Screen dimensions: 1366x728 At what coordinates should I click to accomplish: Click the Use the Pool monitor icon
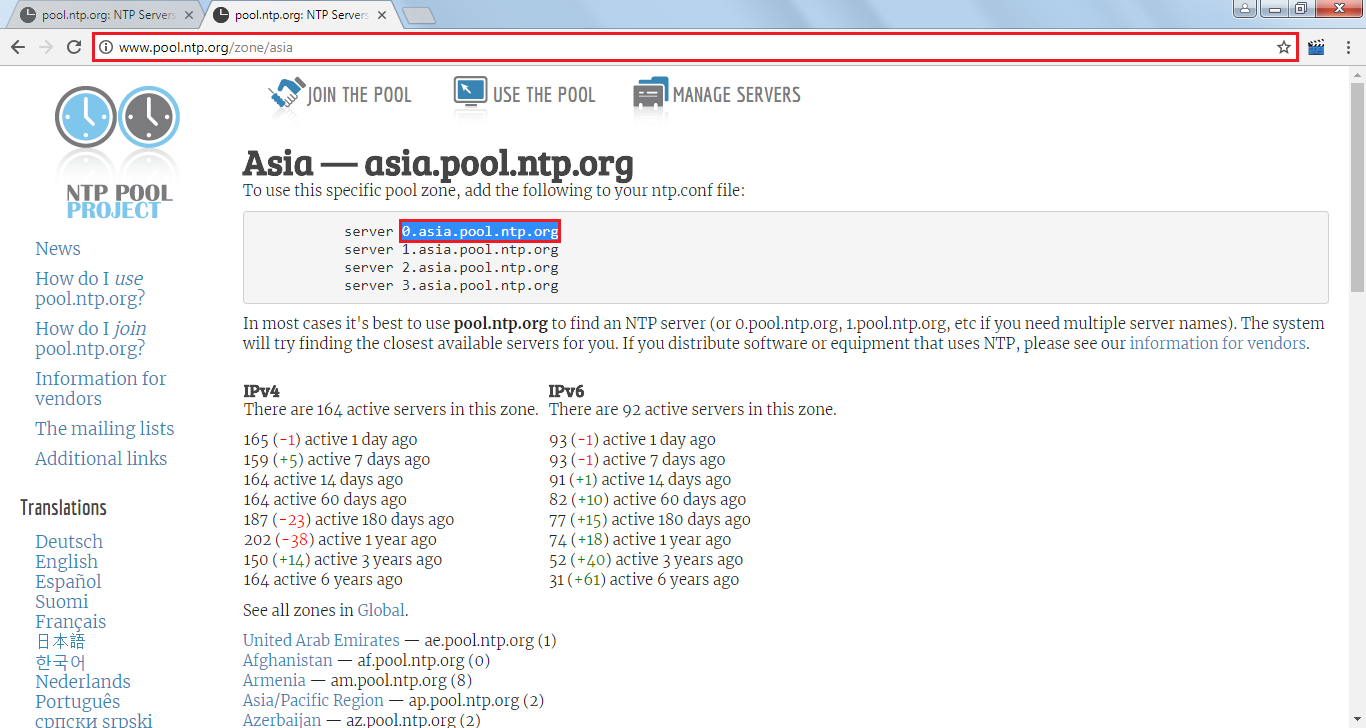(x=470, y=93)
